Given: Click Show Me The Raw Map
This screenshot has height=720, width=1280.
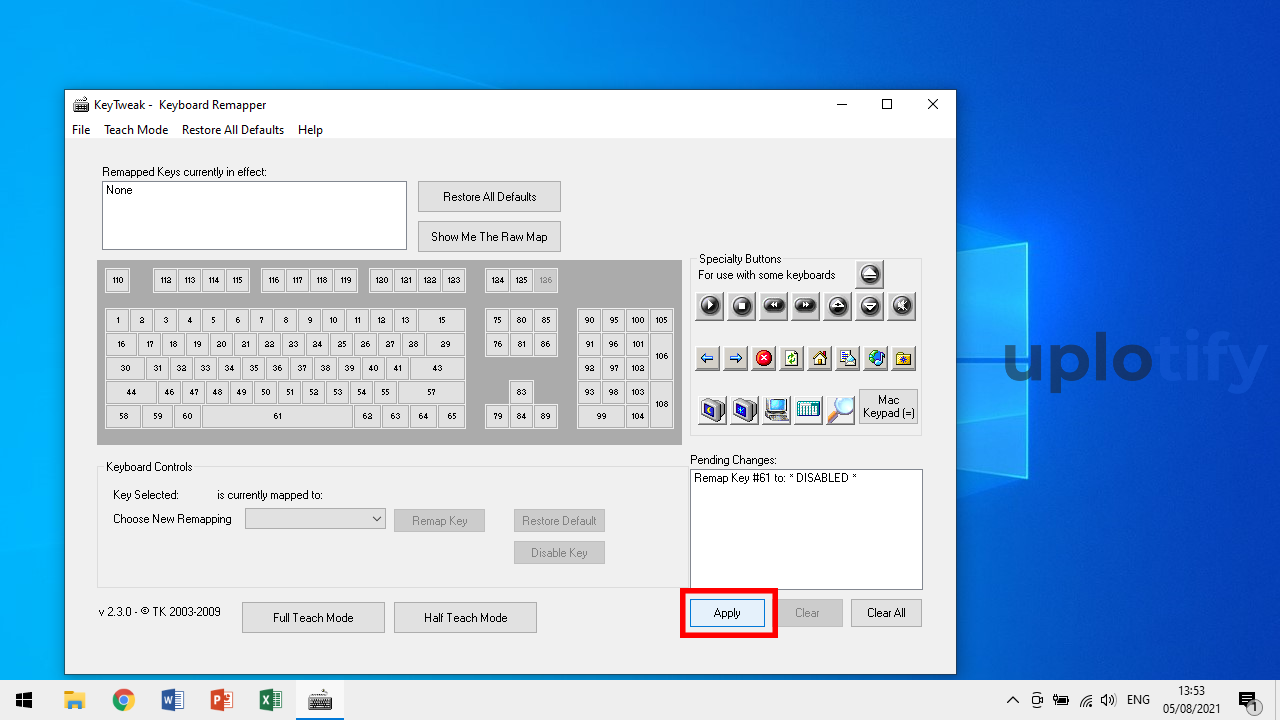Looking at the screenshot, I should coord(489,237).
